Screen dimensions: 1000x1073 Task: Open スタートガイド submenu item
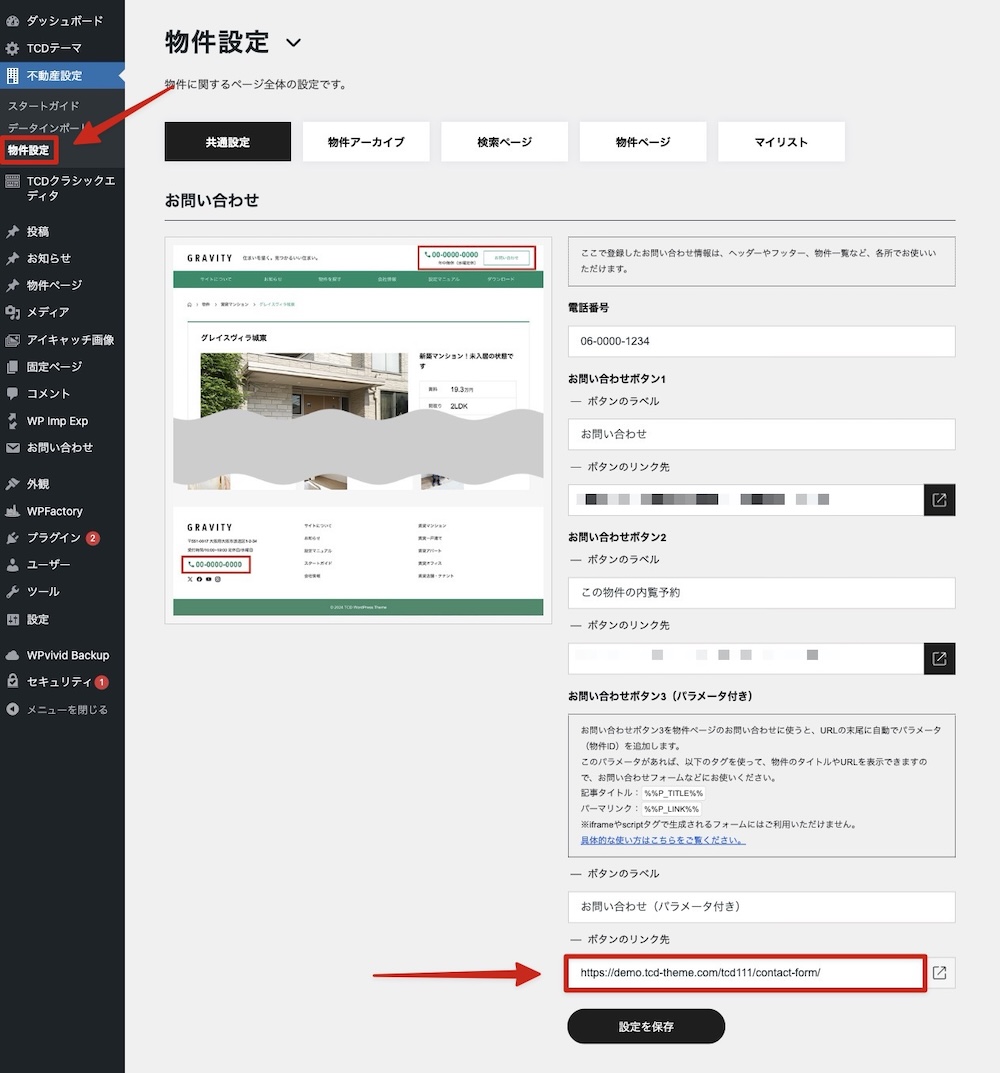[x=43, y=106]
